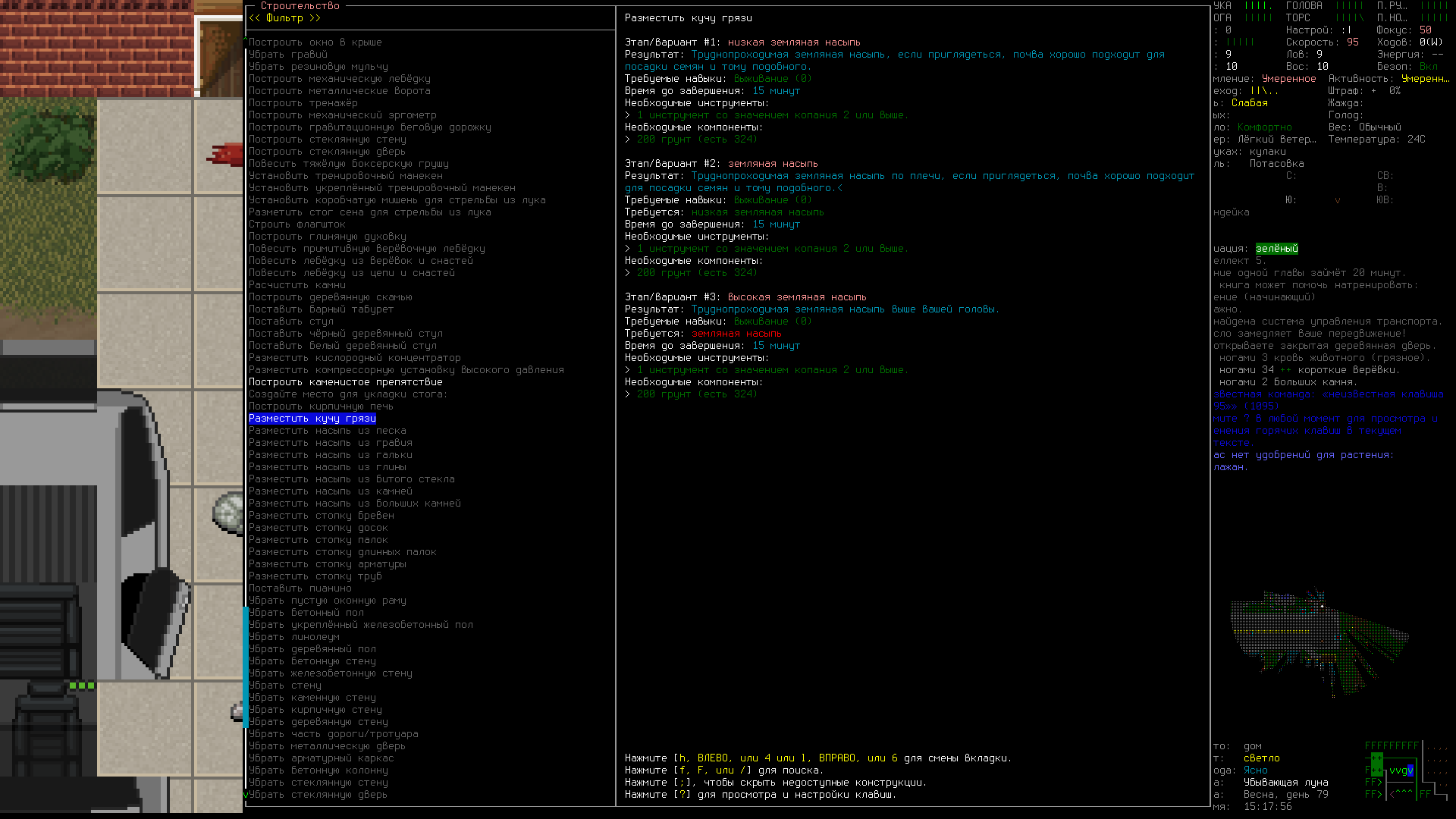Screen dimensions: 1456x819
Task: Select highlighted 'Разместить кучу грязи' entry
Action: click(312, 419)
